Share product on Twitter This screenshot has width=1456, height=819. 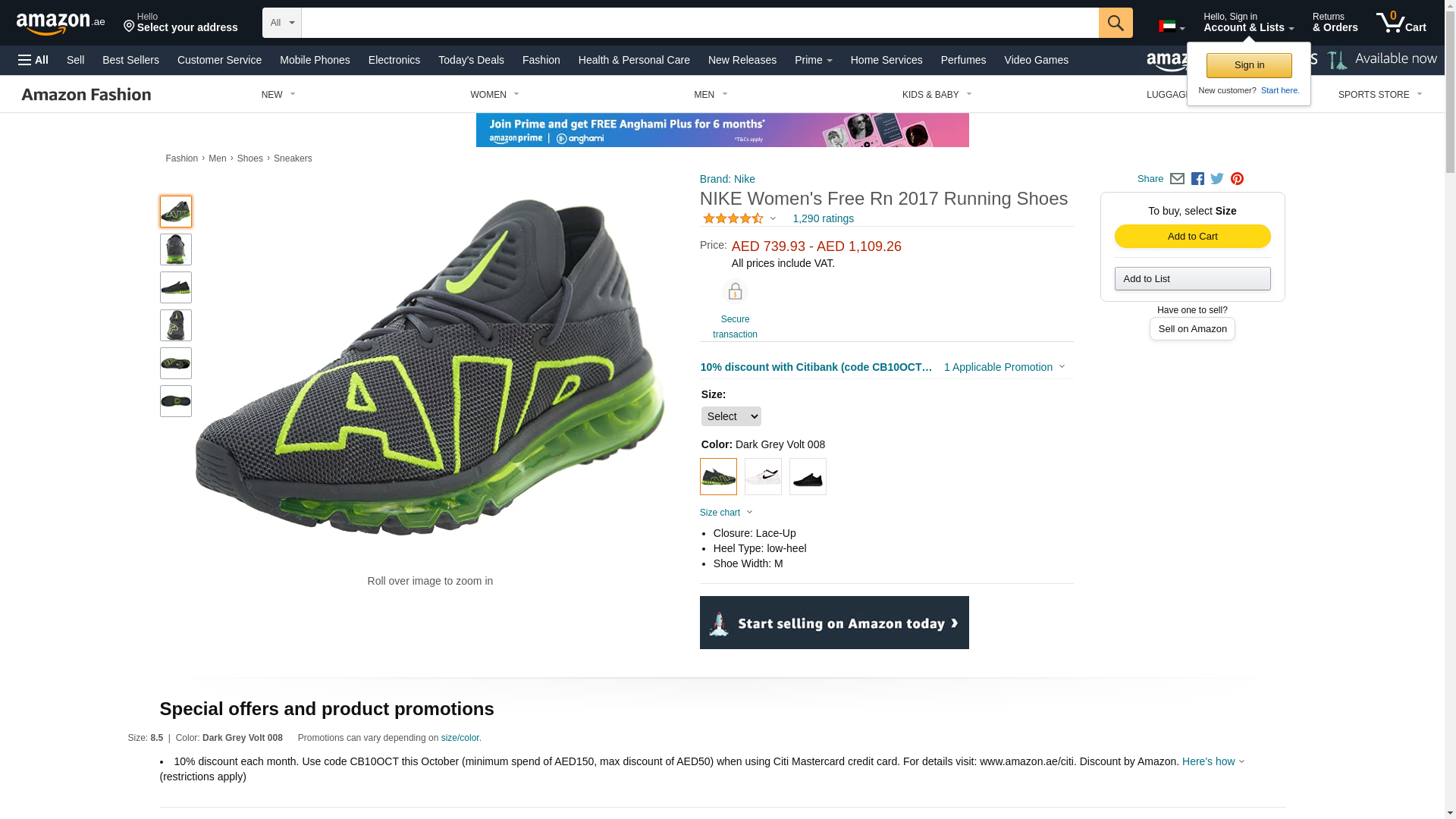[1217, 179]
